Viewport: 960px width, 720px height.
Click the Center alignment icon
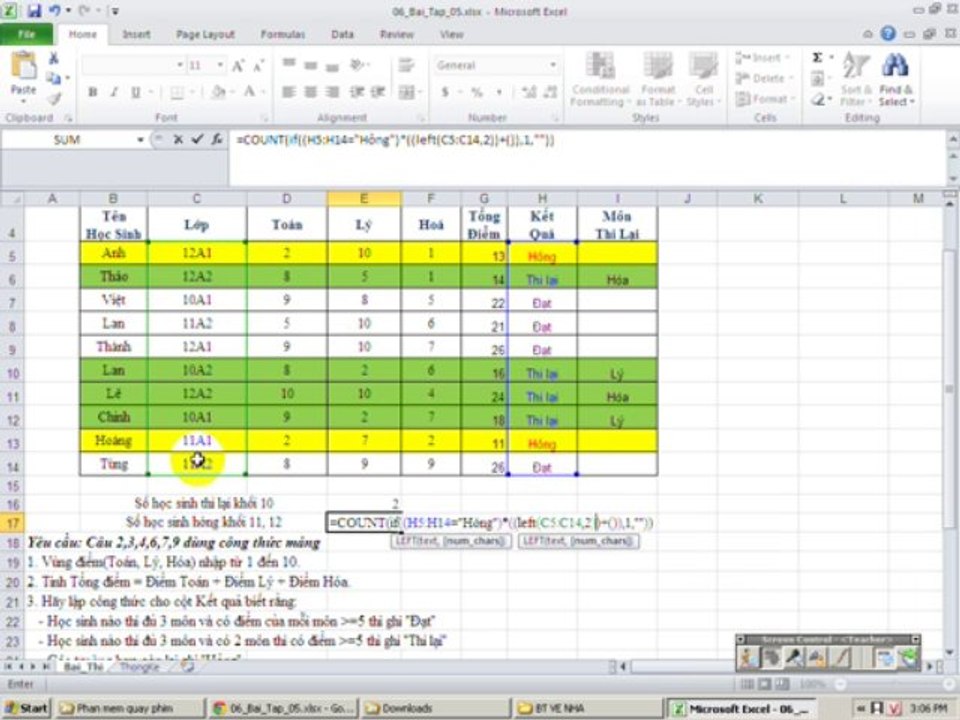click(x=311, y=92)
